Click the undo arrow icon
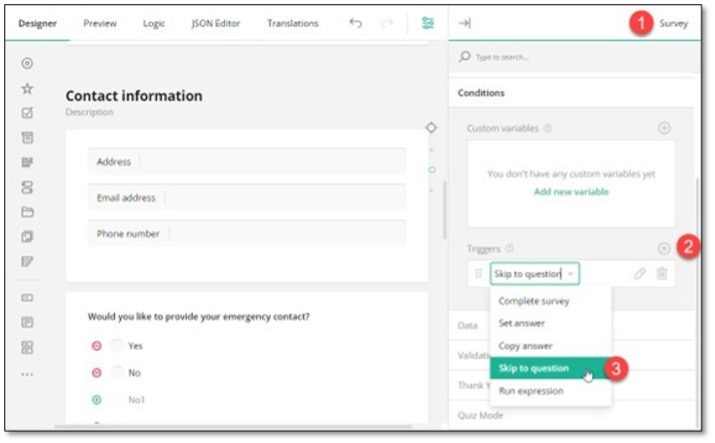Screen dimensions: 715x443 pos(355,23)
